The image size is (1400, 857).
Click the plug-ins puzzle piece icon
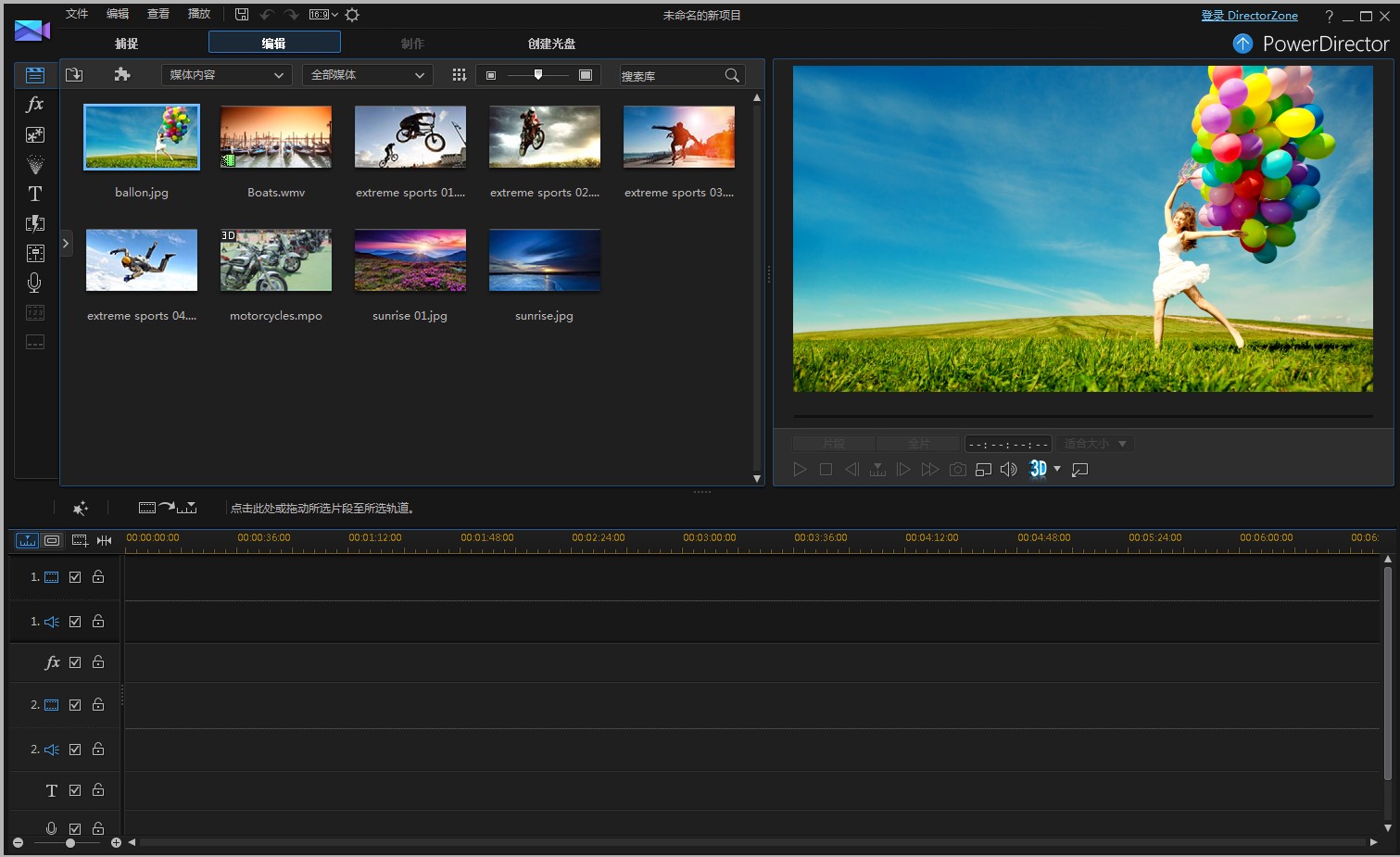[x=121, y=75]
